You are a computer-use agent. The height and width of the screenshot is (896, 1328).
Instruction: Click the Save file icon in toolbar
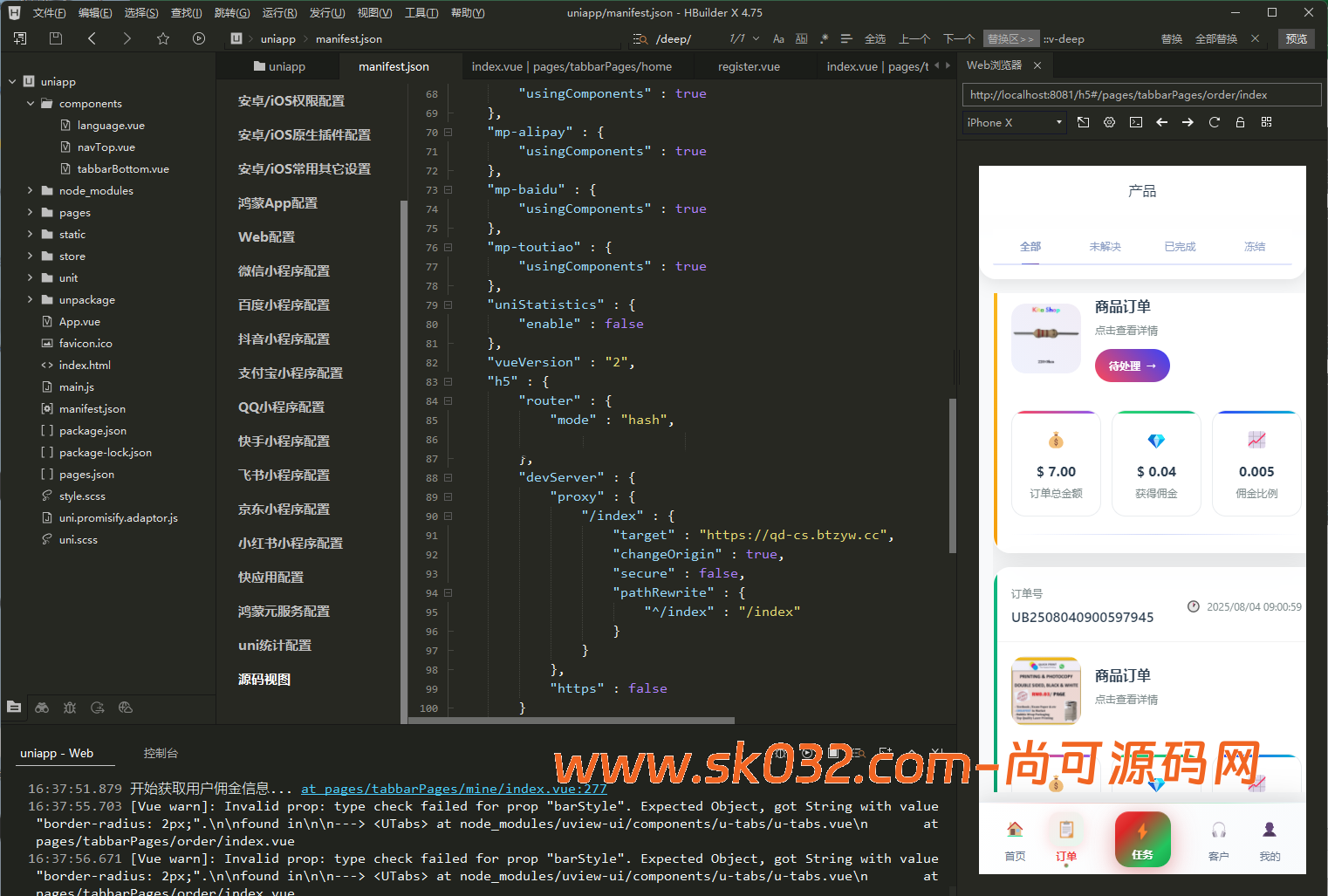[56, 38]
